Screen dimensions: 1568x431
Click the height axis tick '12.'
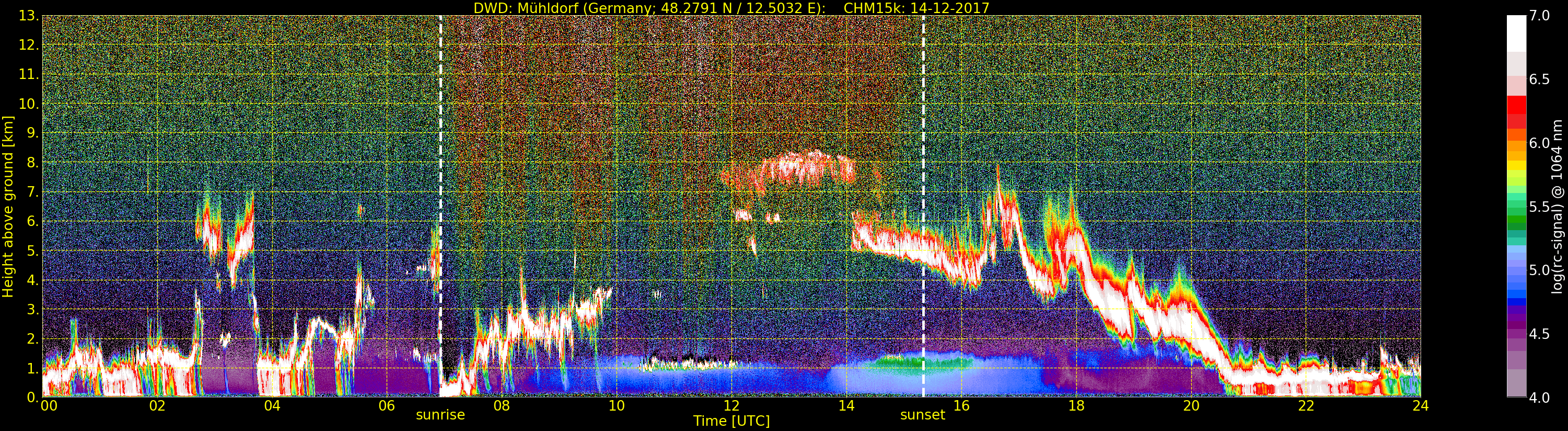click(x=29, y=45)
